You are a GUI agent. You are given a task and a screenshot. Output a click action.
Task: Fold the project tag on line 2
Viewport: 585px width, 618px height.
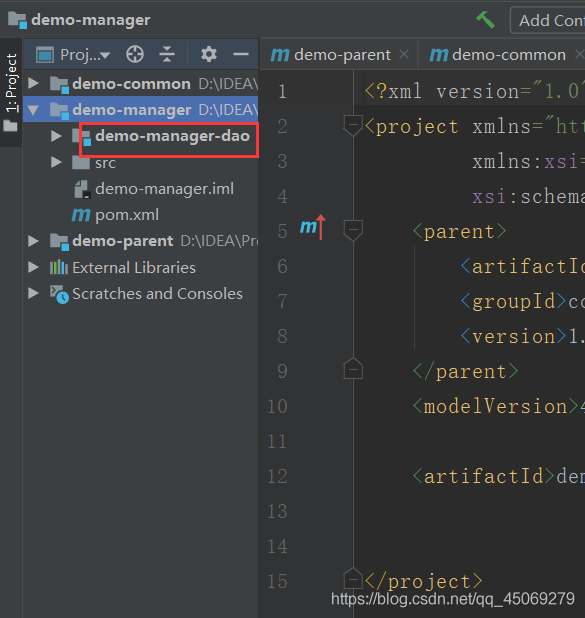[x=353, y=125]
